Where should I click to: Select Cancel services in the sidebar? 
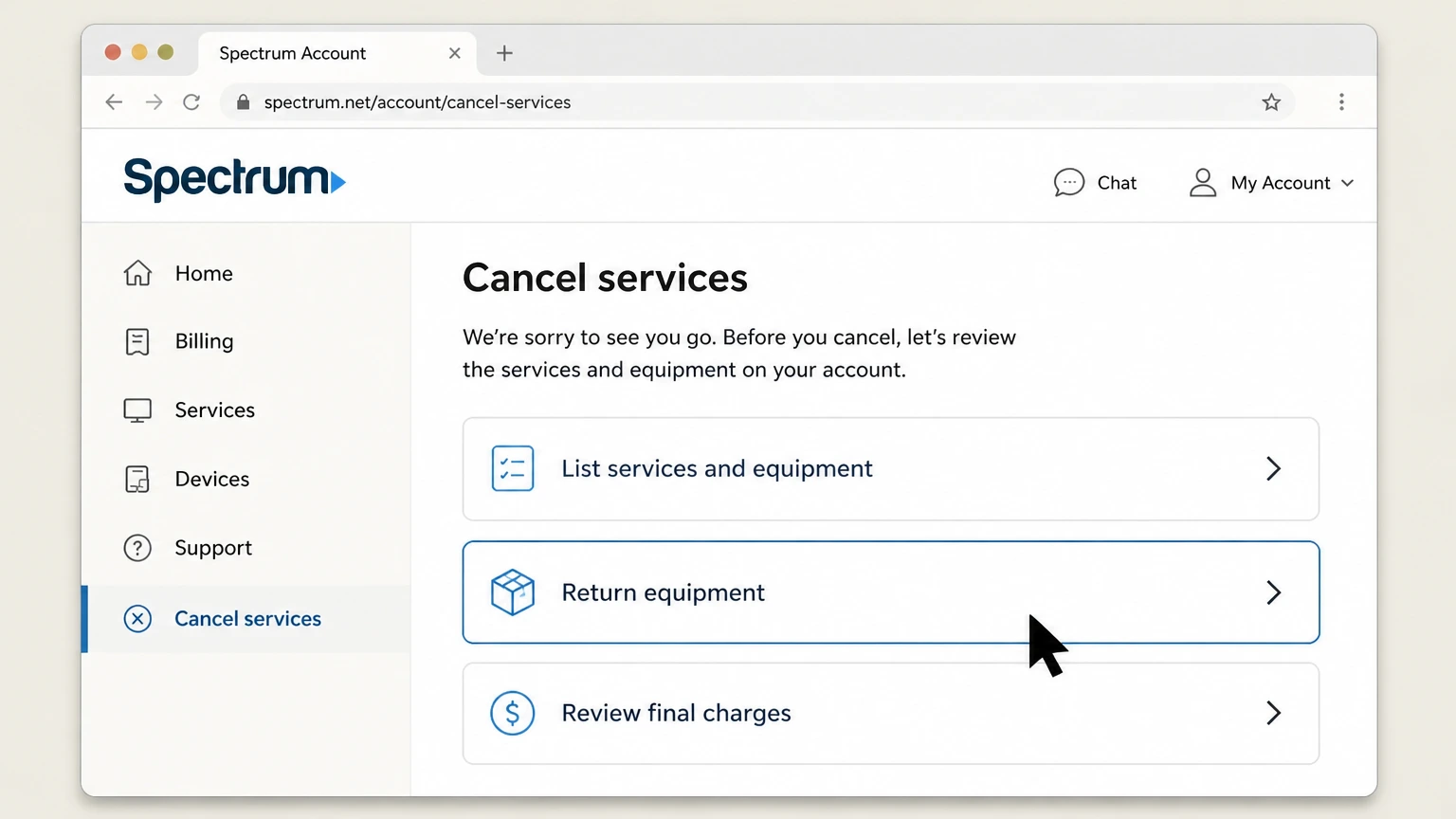click(x=246, y=619)
